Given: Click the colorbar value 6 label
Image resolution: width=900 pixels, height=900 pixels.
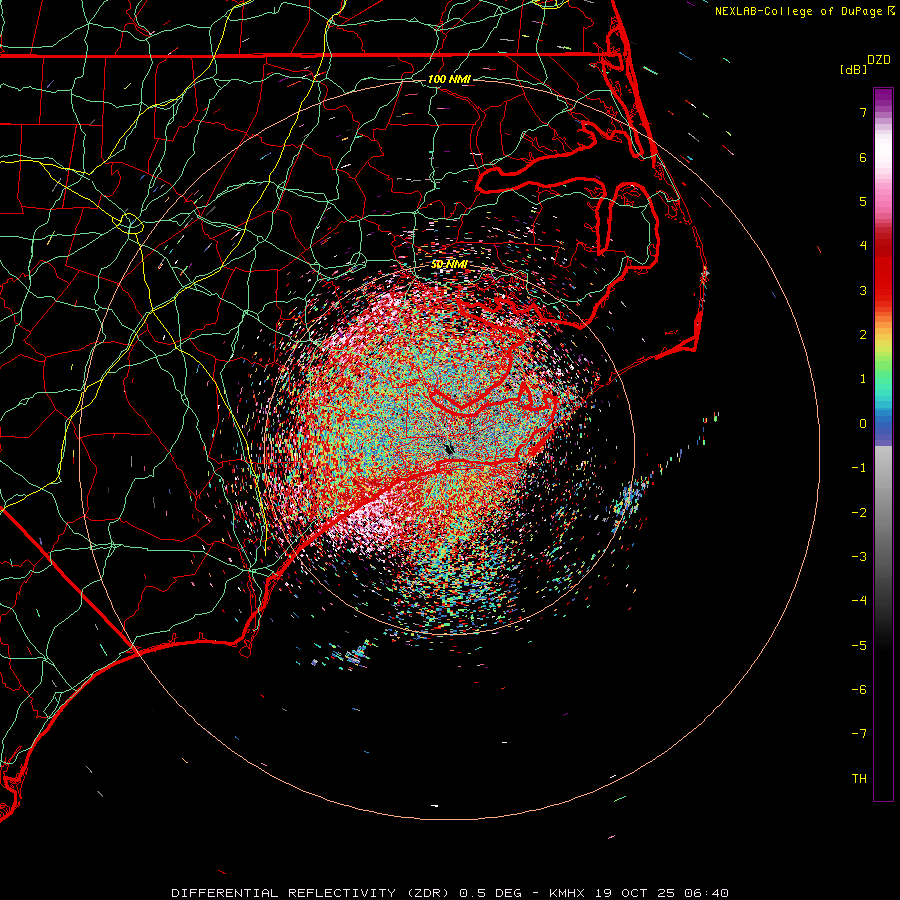Looking at the screenshot, I should click(863, 157).
